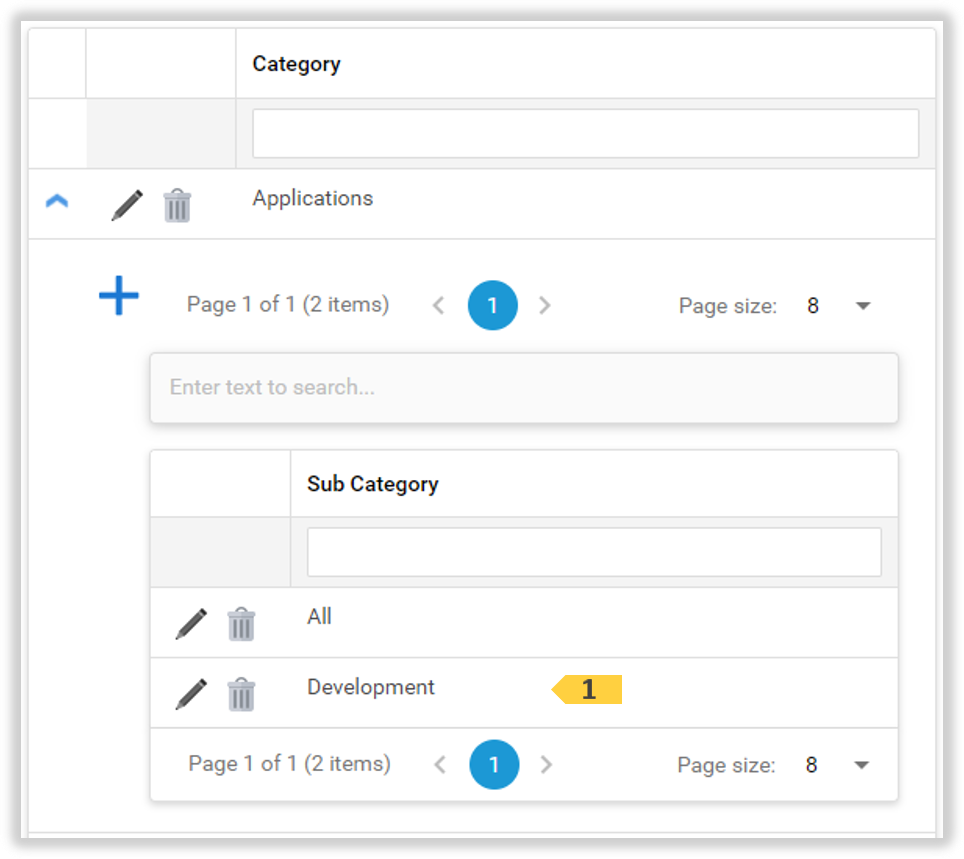The height and width of the screenshot is (859, 964).
Task: Add new sub category with plus icon
Action: [x=119, y=296]
